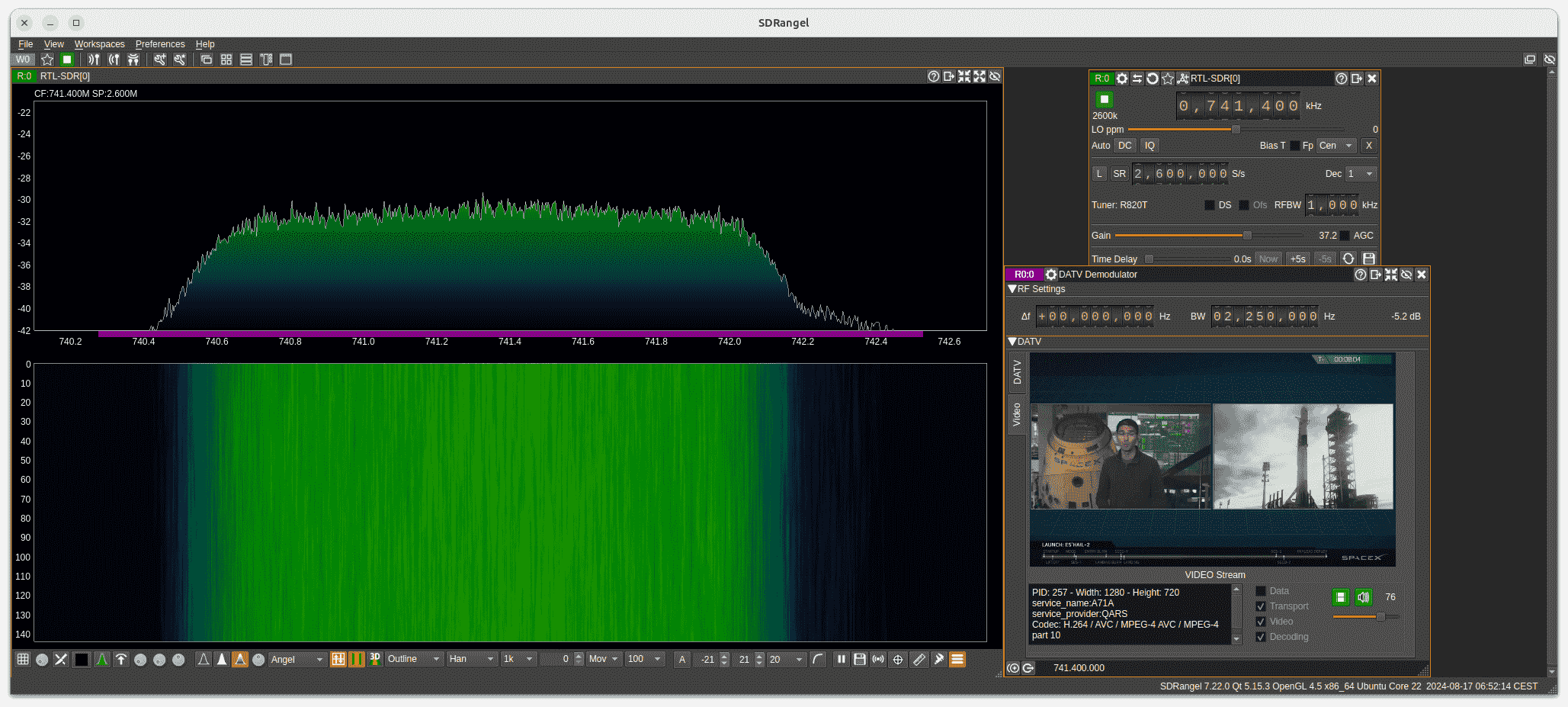
Task: Click the device presets star icon in workspace toolbar
Action: [x=47, y=59]
